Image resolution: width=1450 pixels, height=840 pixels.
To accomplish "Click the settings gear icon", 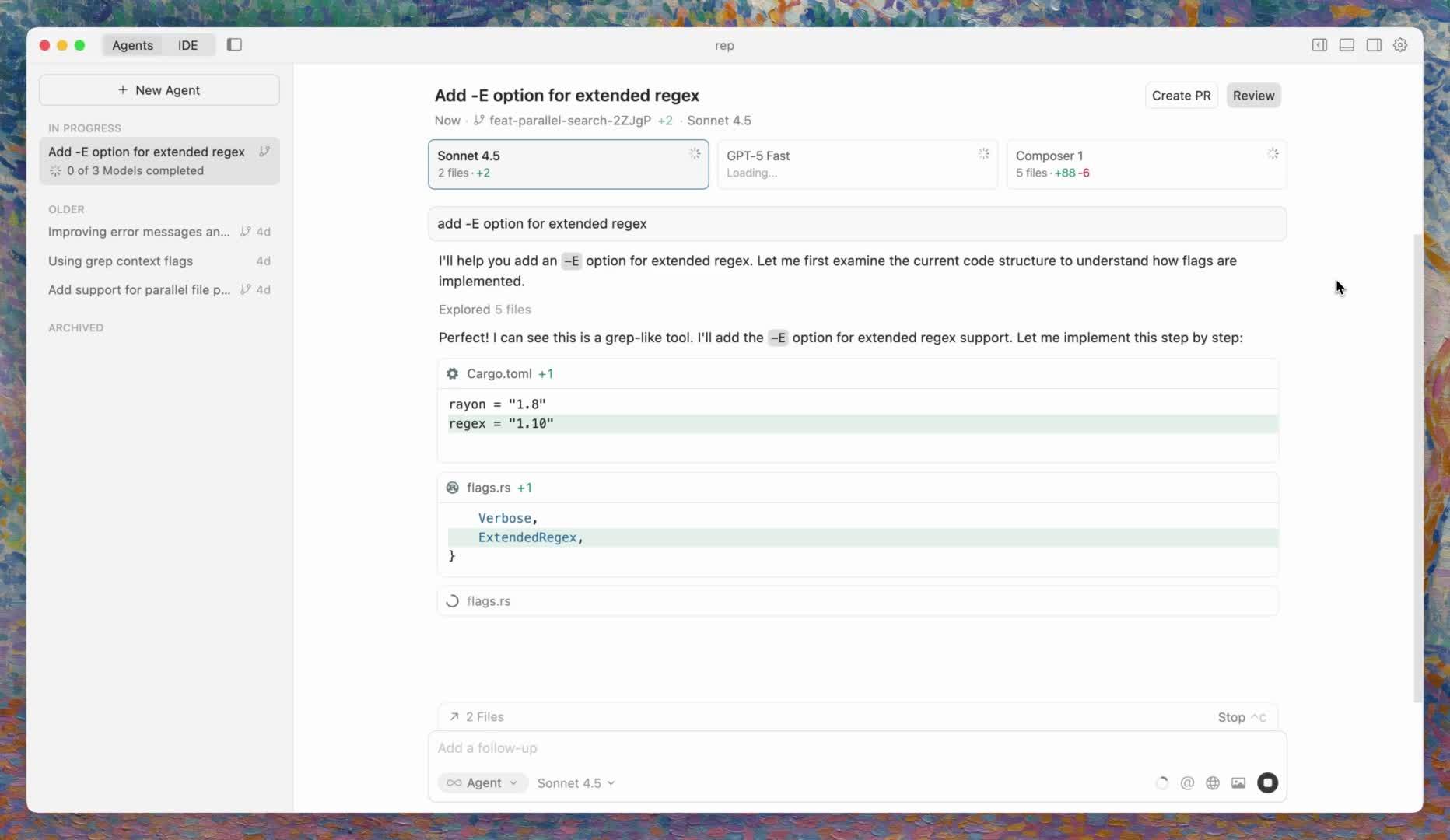I will tap(1400, 45).
